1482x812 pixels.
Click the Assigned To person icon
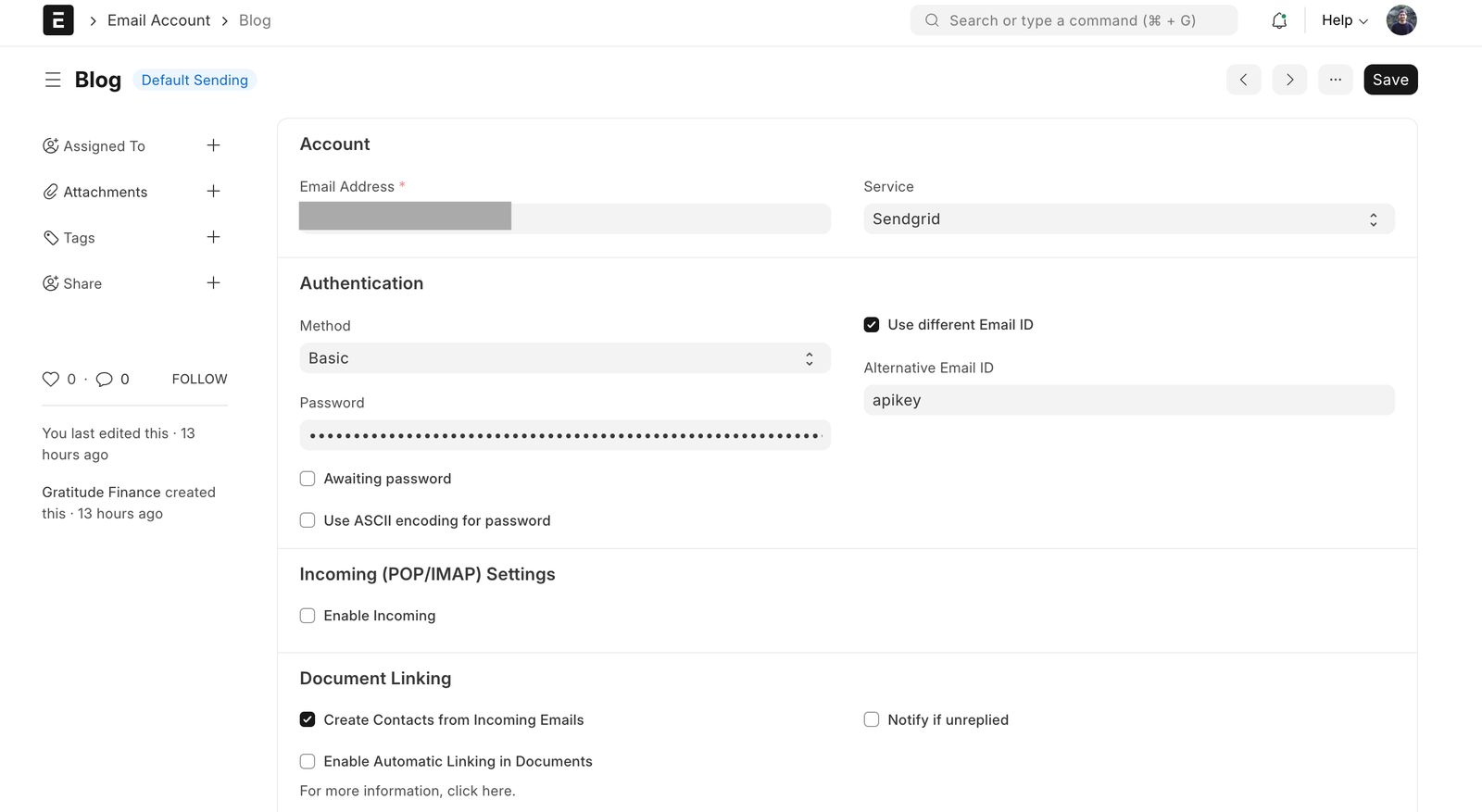point(51,145)
